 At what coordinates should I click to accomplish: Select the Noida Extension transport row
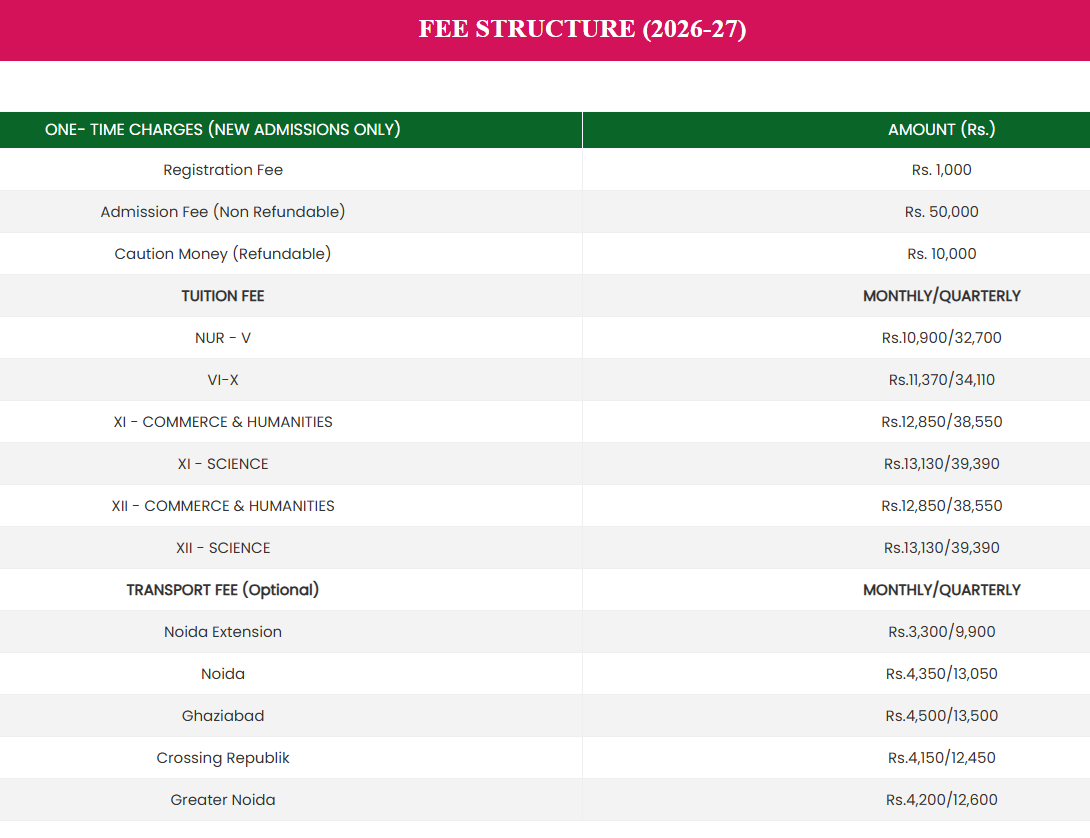(222, 632)
